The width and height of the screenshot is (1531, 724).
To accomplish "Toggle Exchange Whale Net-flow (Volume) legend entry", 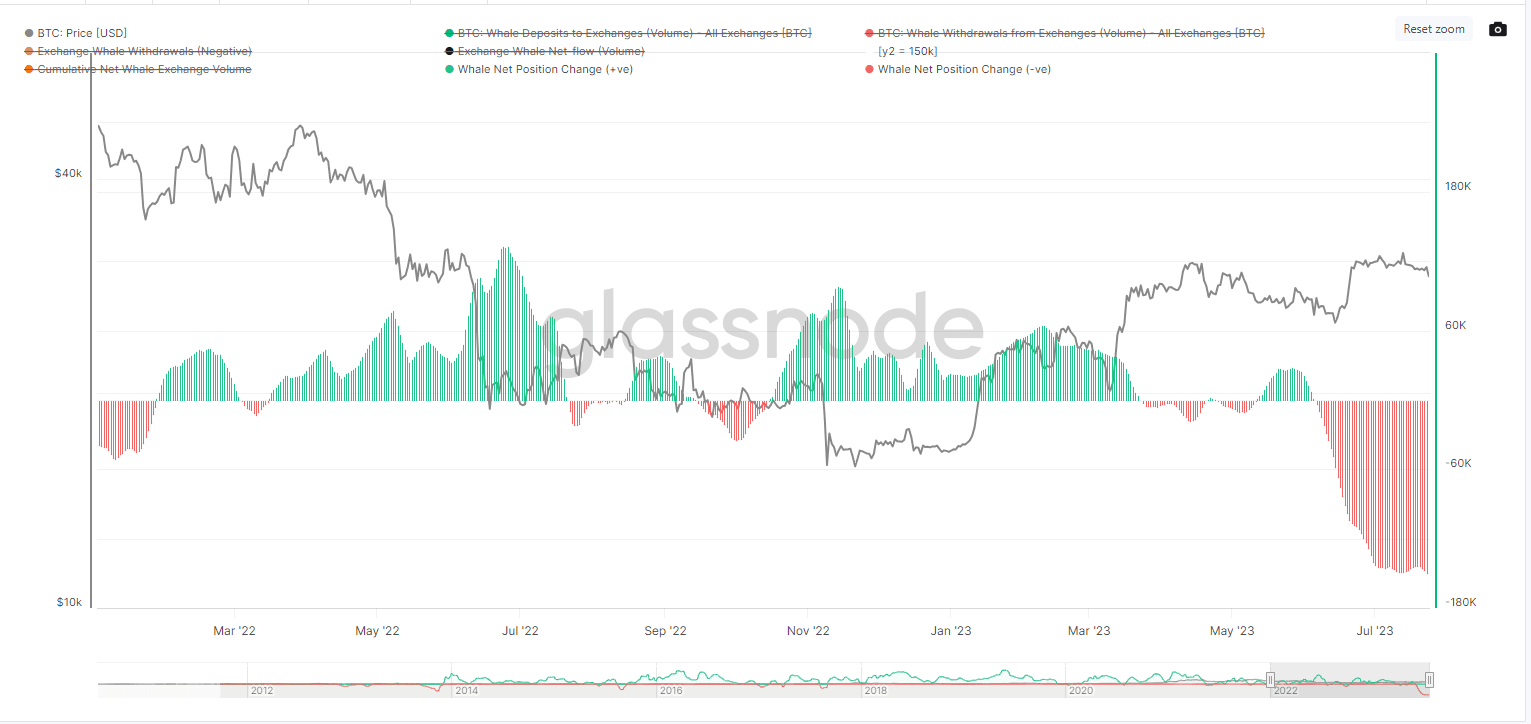I will tap(544, 51).
